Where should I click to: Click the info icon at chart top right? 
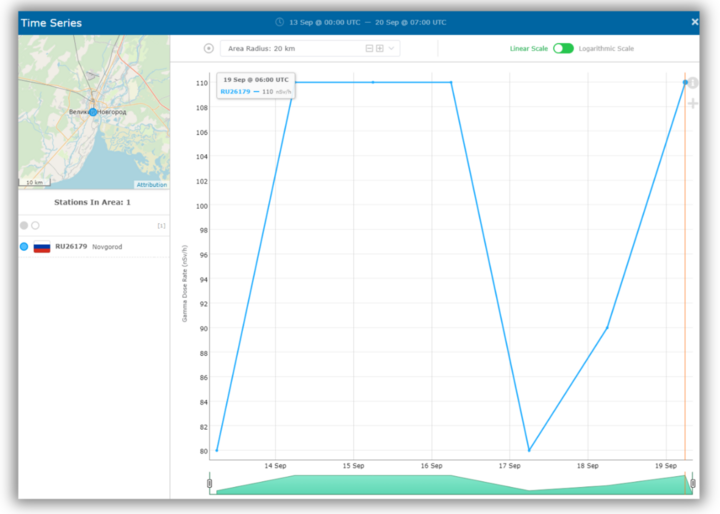pos(692,82)
